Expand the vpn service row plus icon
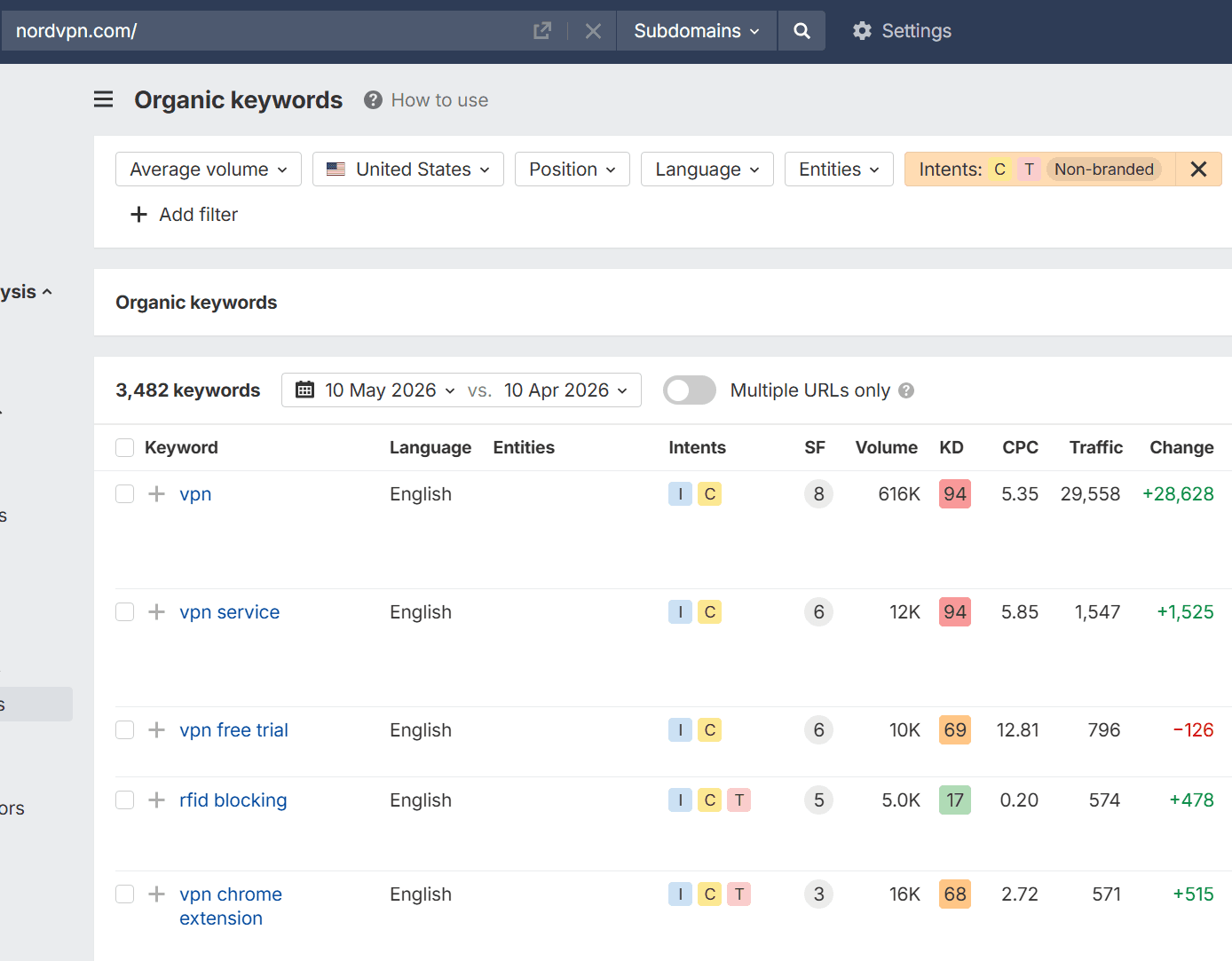Image resolution: width=1232 pixels, height=961 pixels. click(x=157, y=612)
